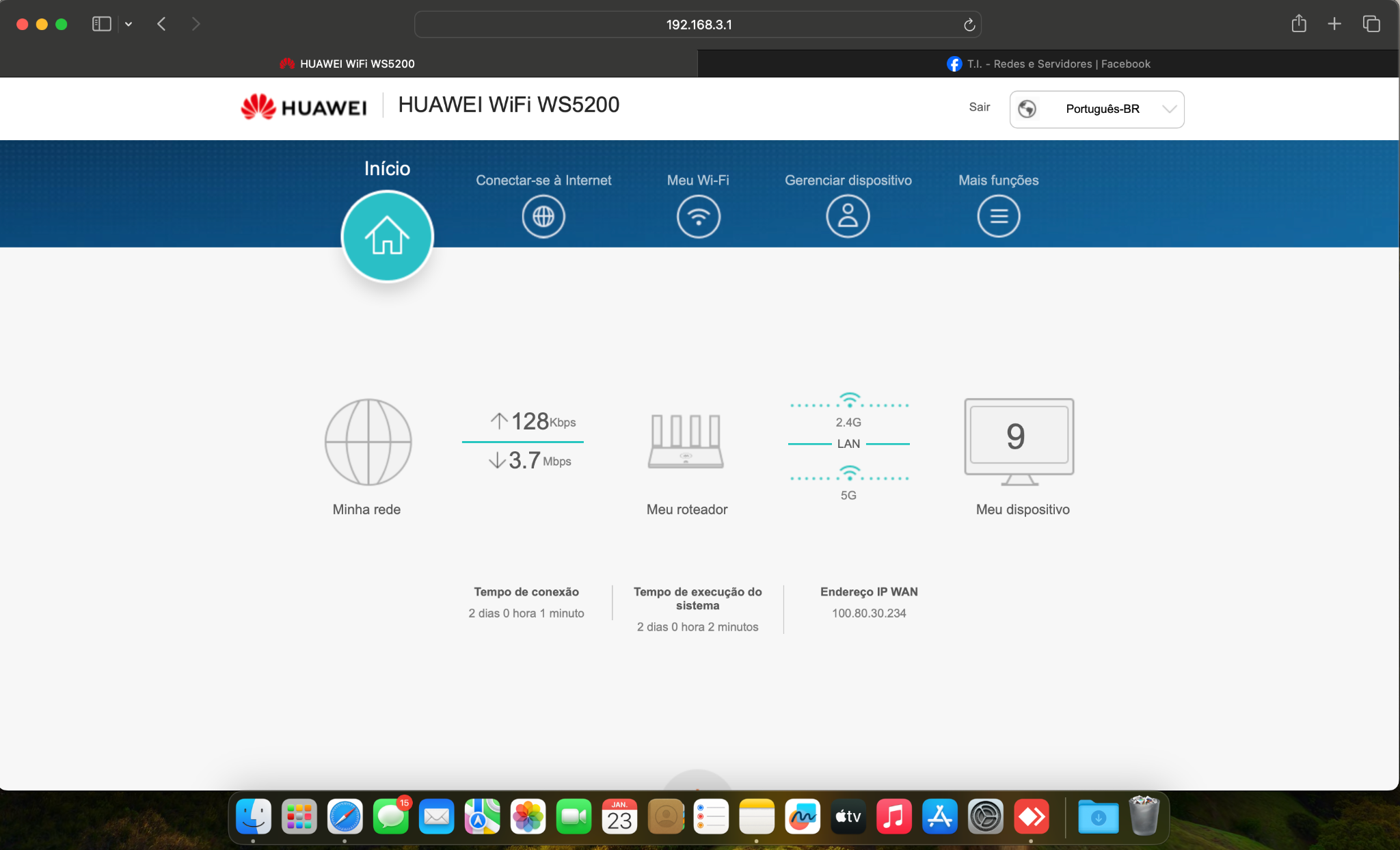Click the Meu roteador label
Screen dimensions: 1400x850
point(687,509)
